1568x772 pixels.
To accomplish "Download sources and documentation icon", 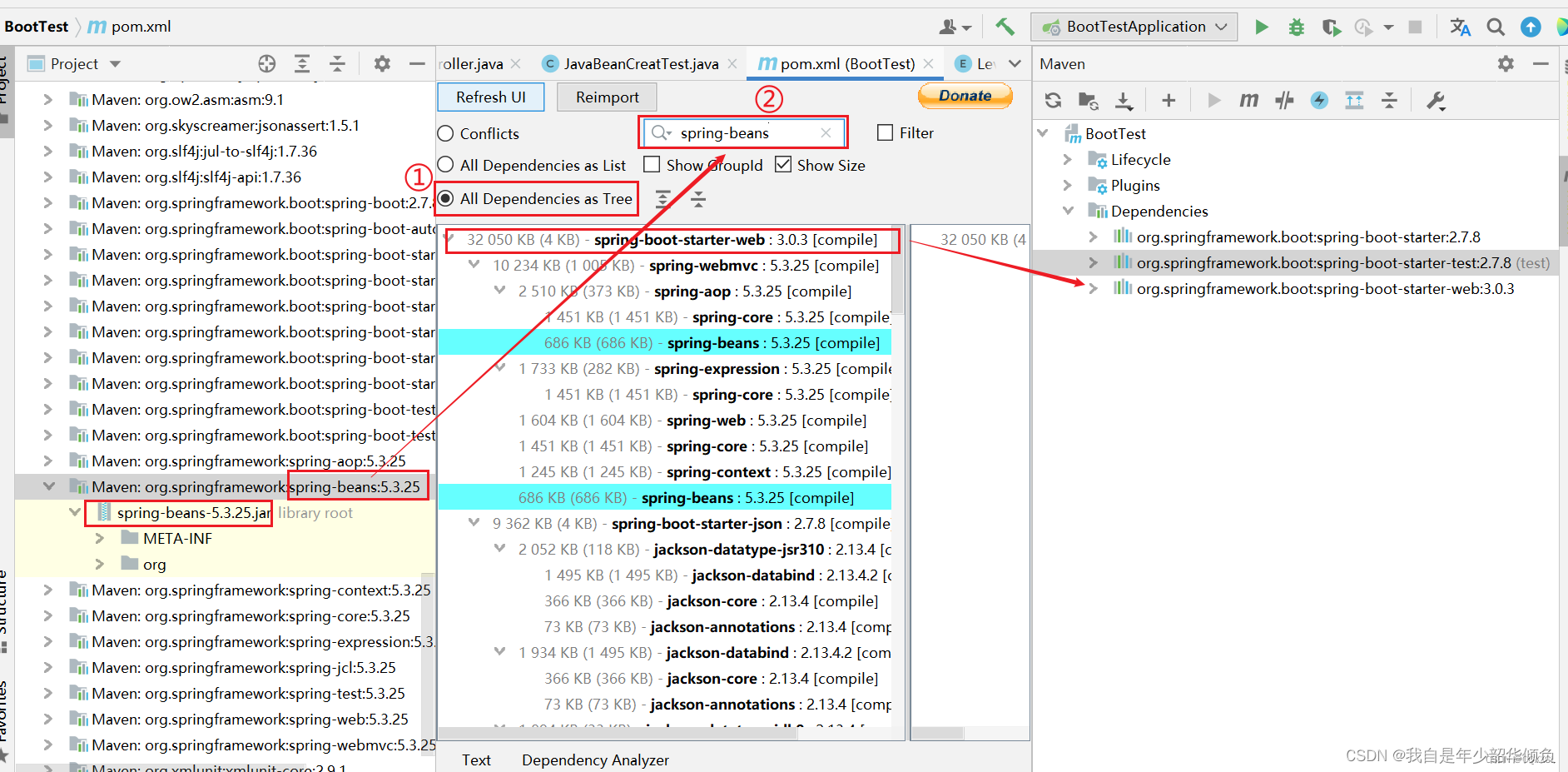I will (1124, 100).
